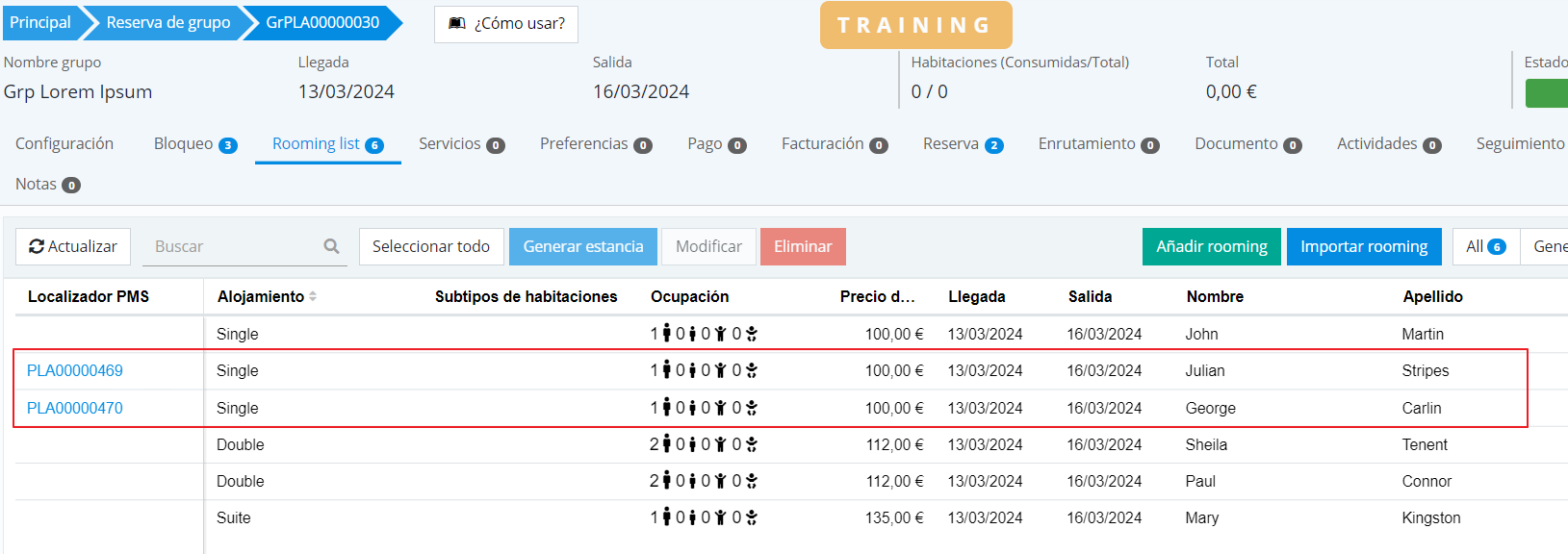
Task: Click the Bloqueo tab count badge
Action: (228, 145)
